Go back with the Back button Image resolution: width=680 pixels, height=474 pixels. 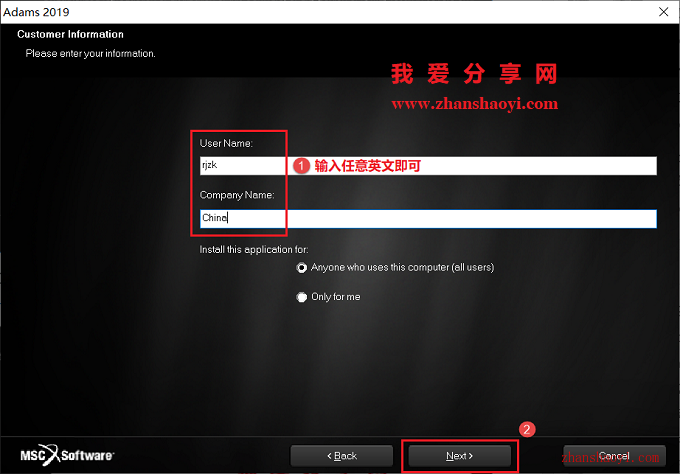342,456
